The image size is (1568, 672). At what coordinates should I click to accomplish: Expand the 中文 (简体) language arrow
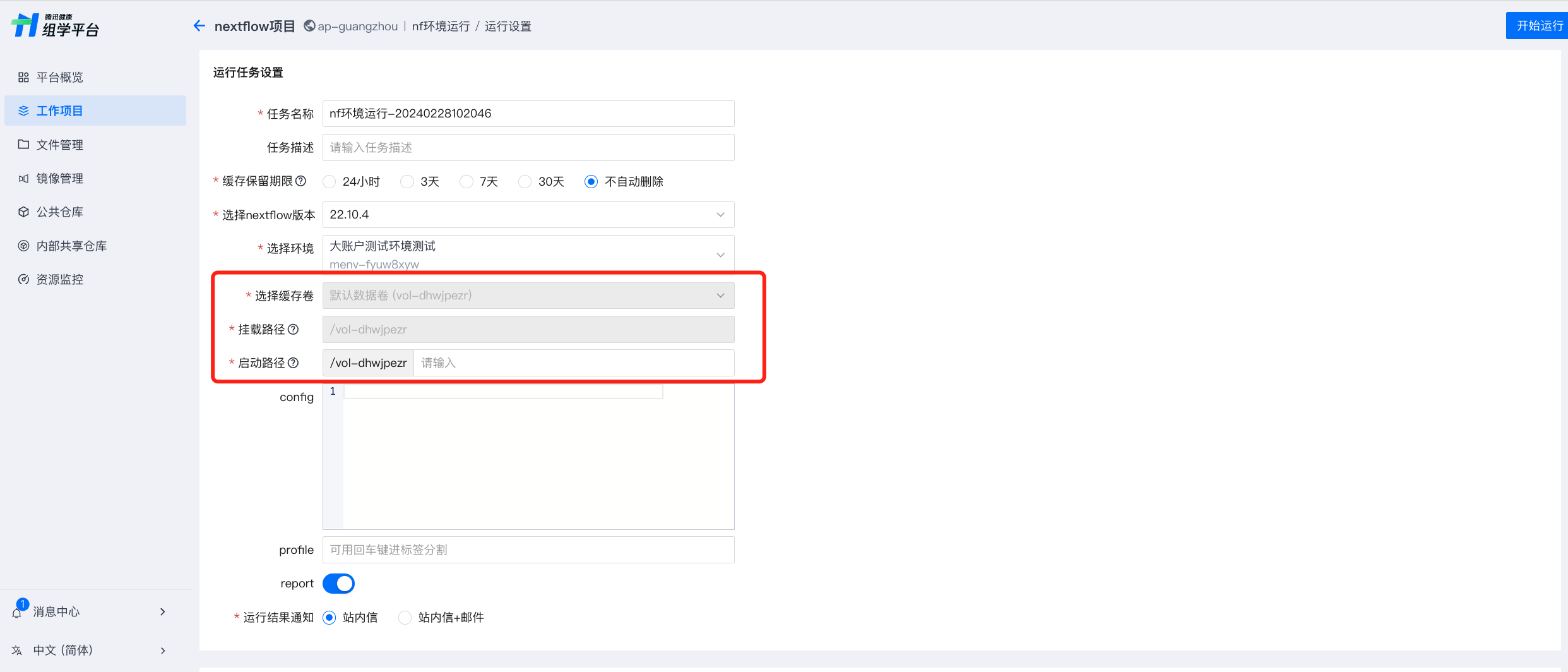(163, 651)
